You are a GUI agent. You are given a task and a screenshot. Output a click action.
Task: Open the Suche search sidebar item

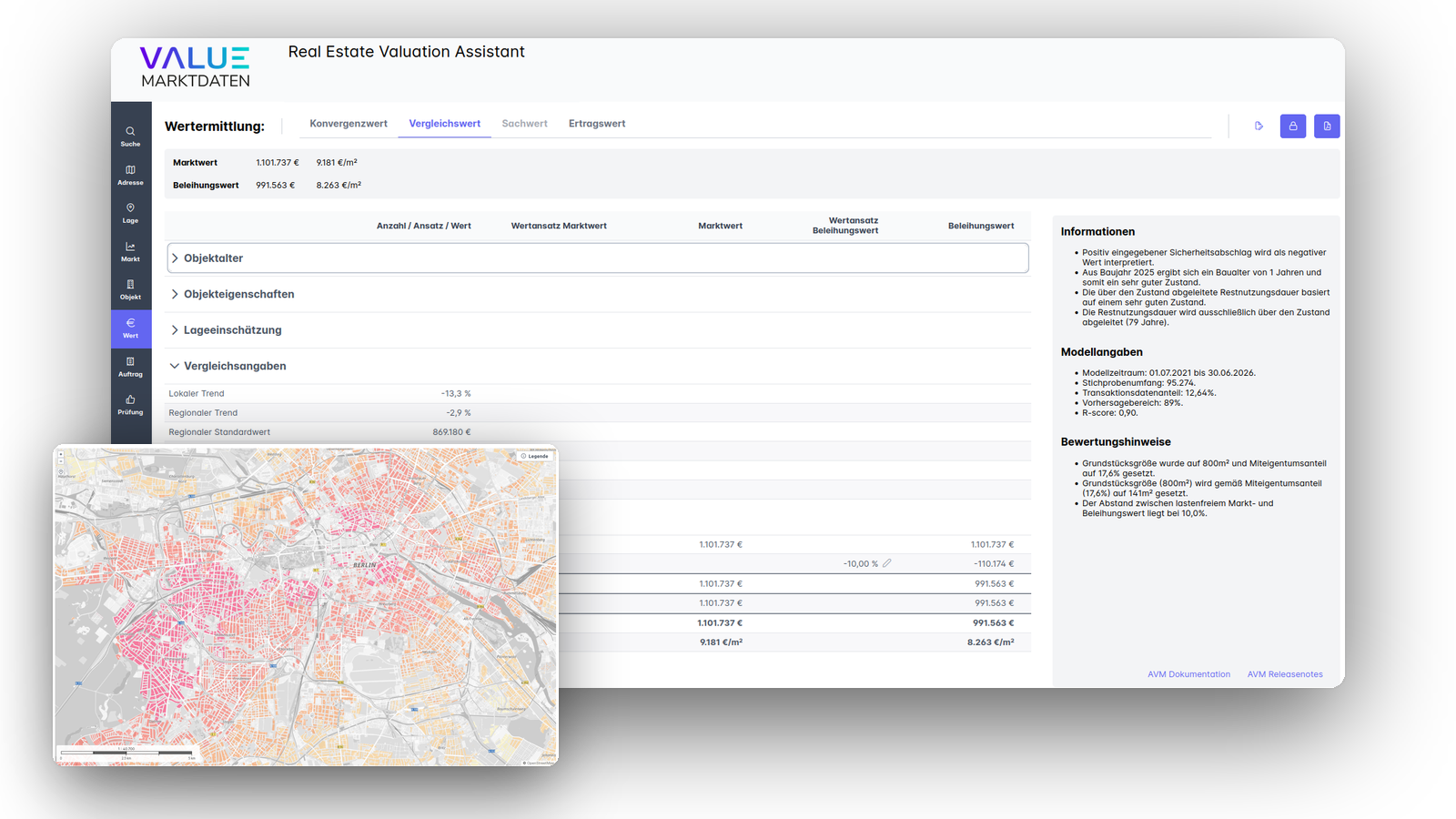[x=131, y=136]
